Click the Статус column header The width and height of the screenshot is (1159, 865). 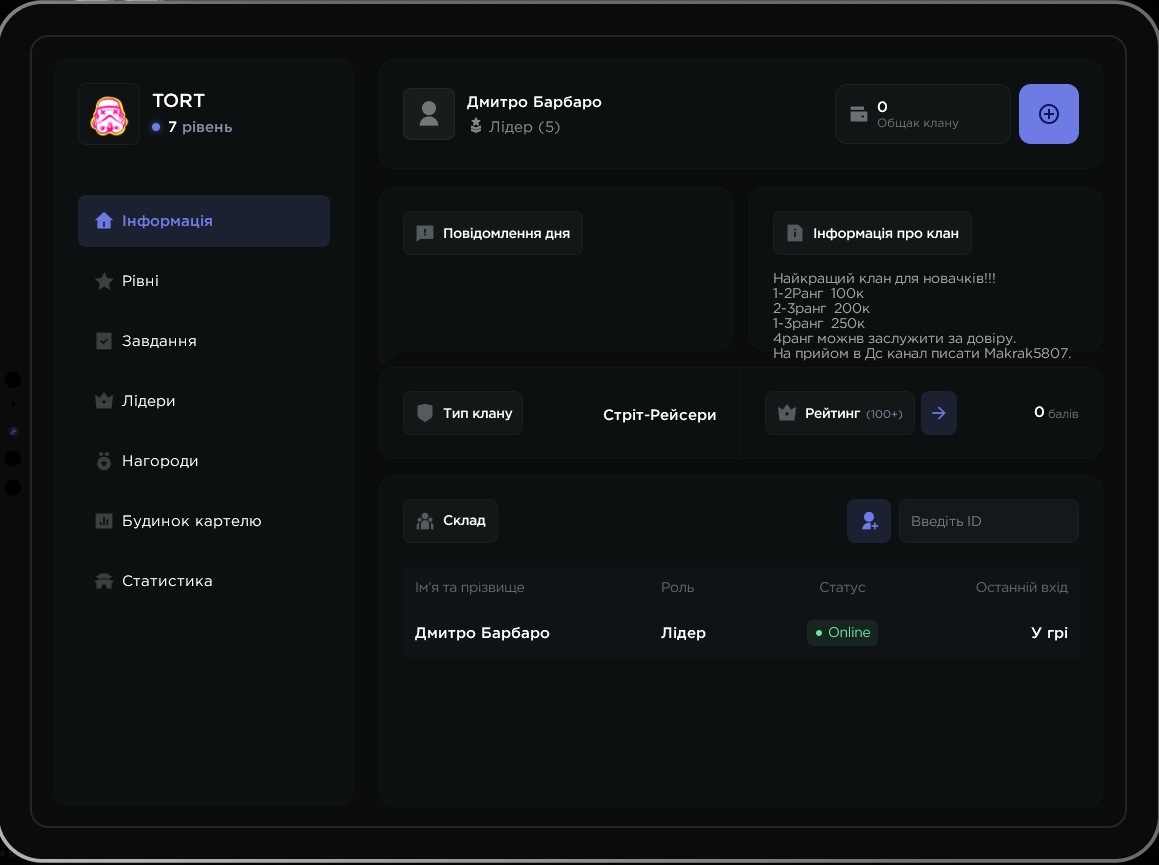tap(842, 587)
